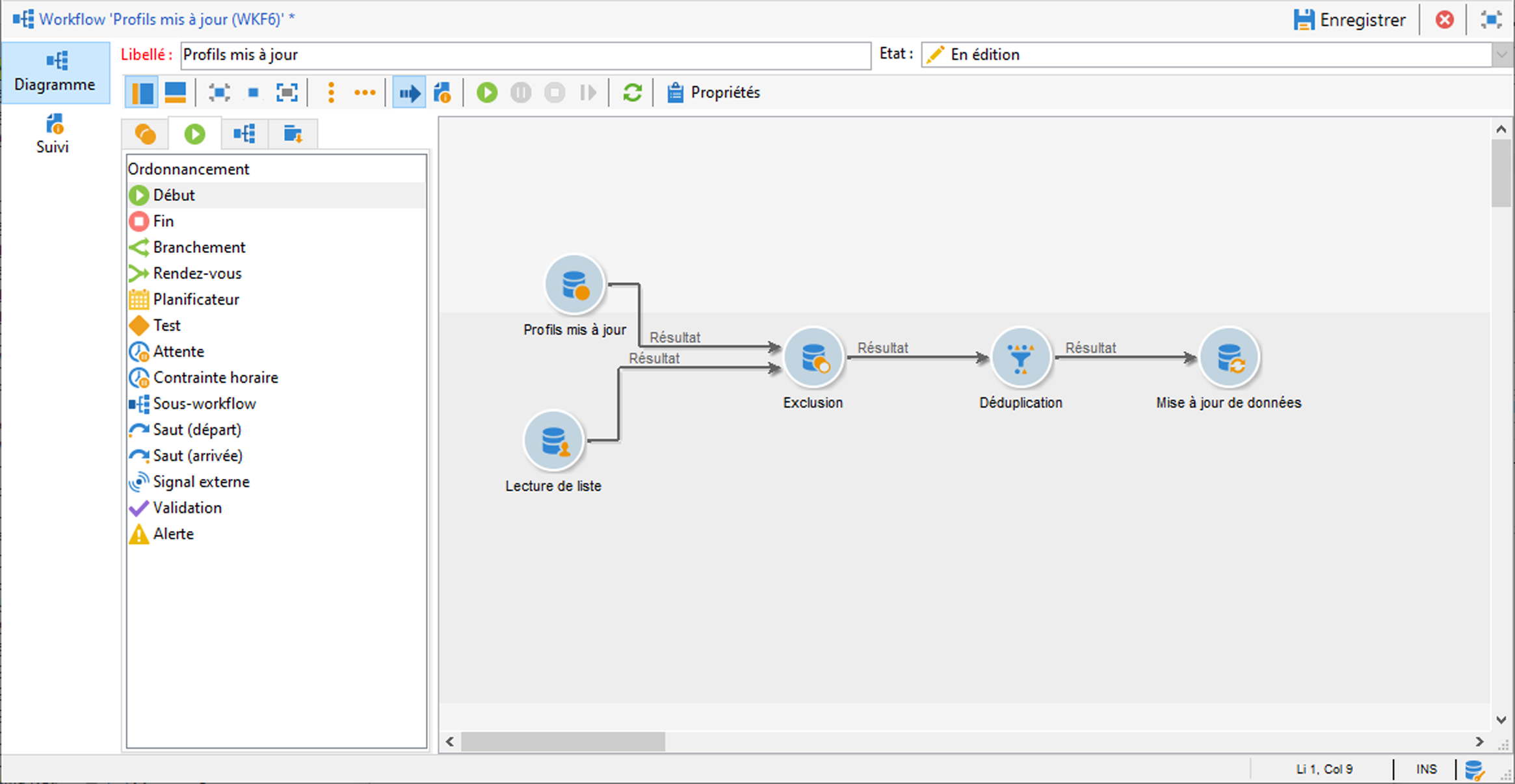This screenshot has height=784, width=1515.
Task: Click in the Libellé text field
Action: click(524, 55)
